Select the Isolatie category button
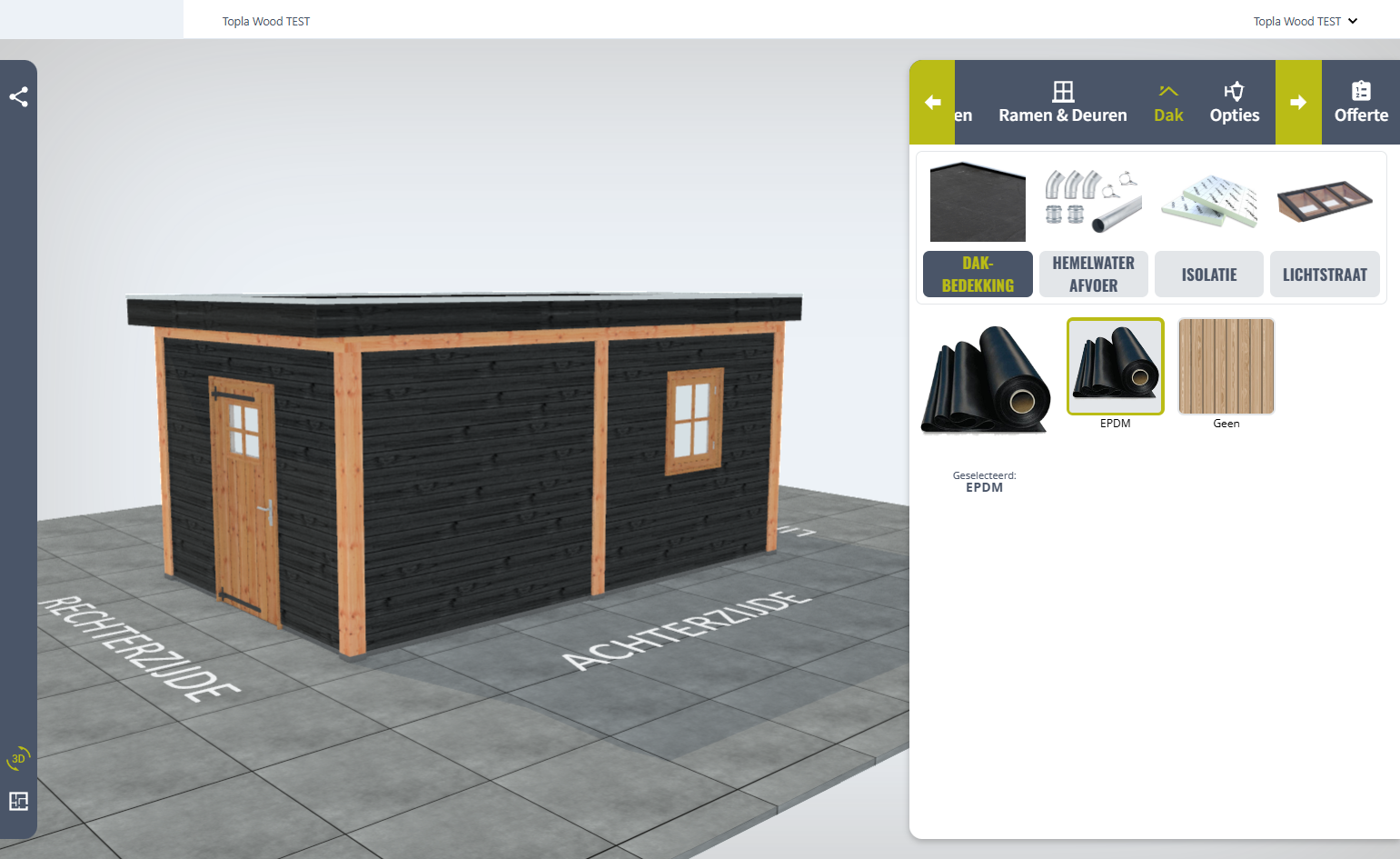Viewport: 1400px width, 859px height. tap(1209, 274)
